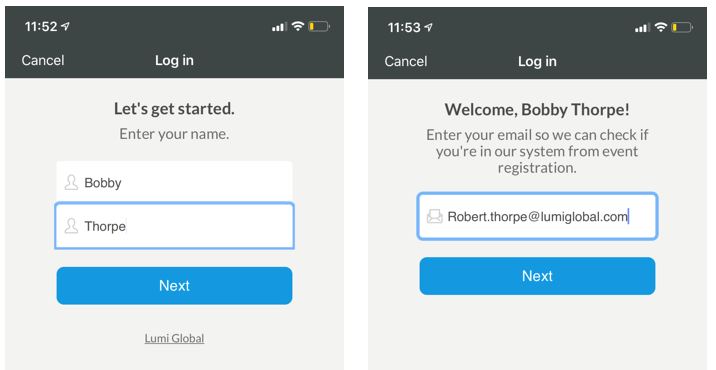Cancel login on the email entry screen
716x370 pixels.
pyautogui.click(x=406, y=61)
